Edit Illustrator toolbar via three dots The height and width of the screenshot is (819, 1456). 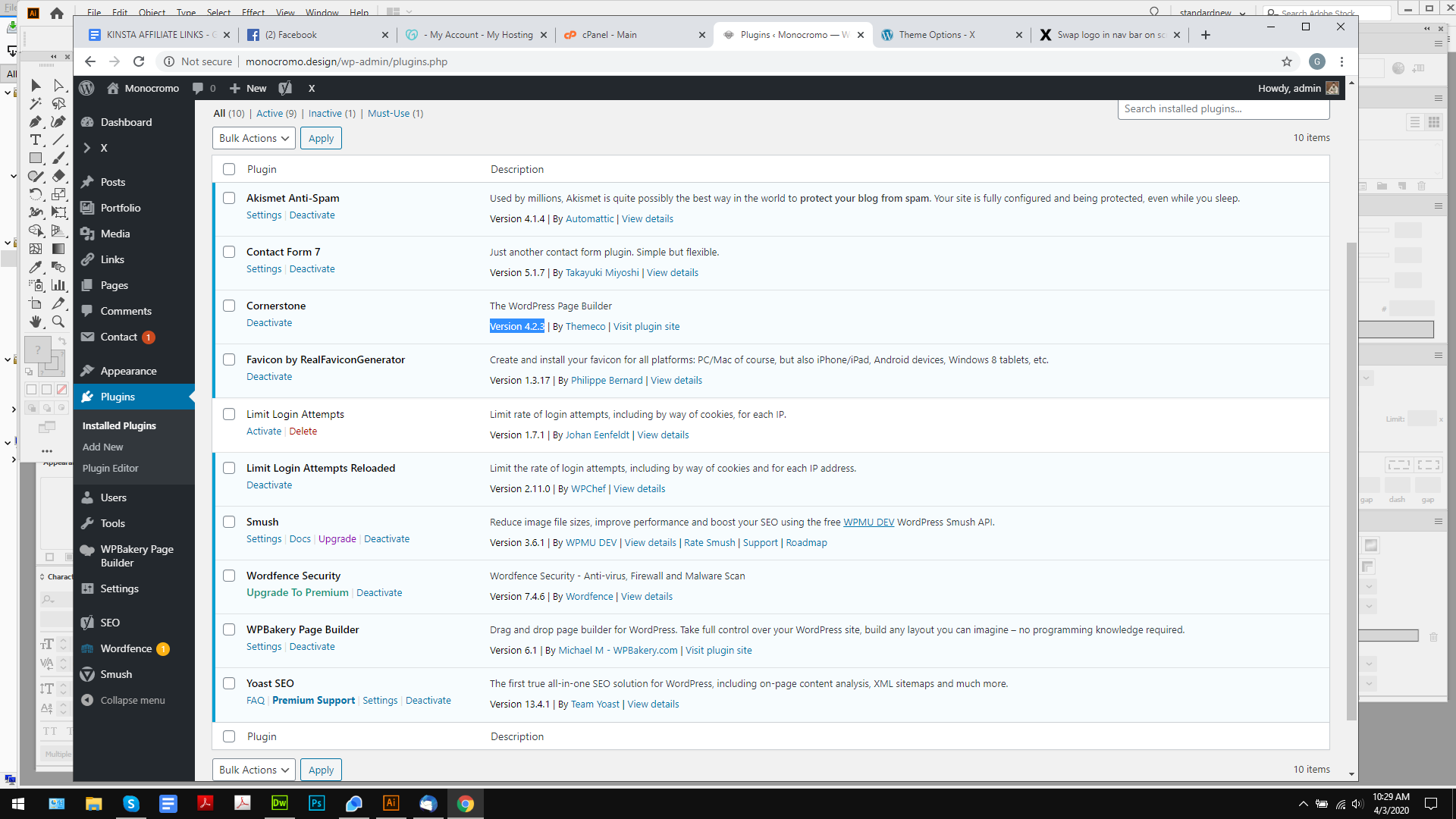[47, 450]
